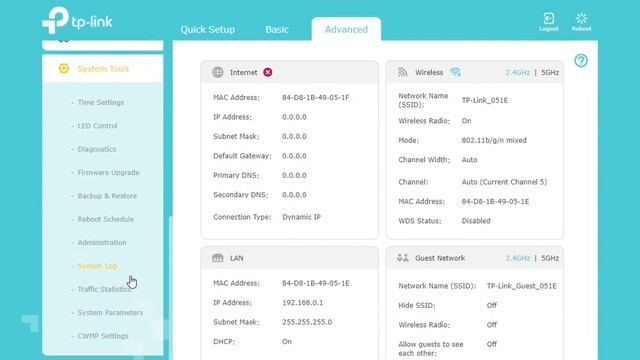Select the Advanced tab
The width and height of the screenshot is (640, 360).
click(x=346, y=29)
